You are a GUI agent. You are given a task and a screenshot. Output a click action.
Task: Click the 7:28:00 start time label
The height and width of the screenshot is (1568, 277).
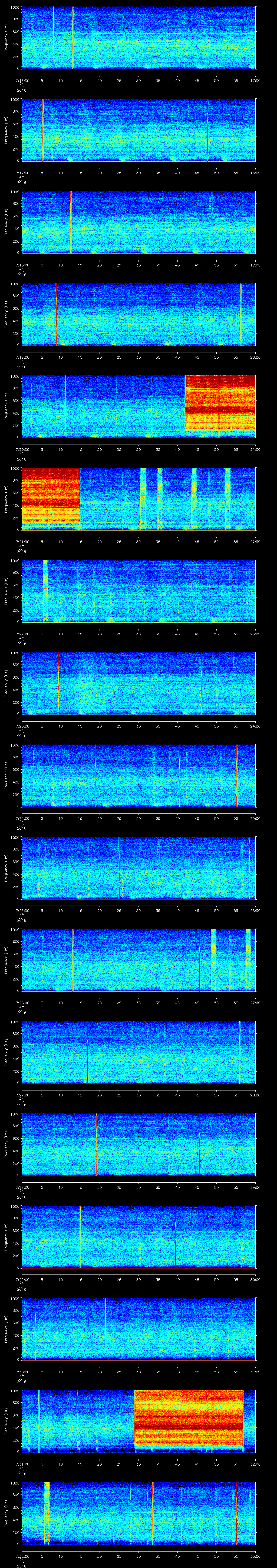click(x=22, y=1187)
